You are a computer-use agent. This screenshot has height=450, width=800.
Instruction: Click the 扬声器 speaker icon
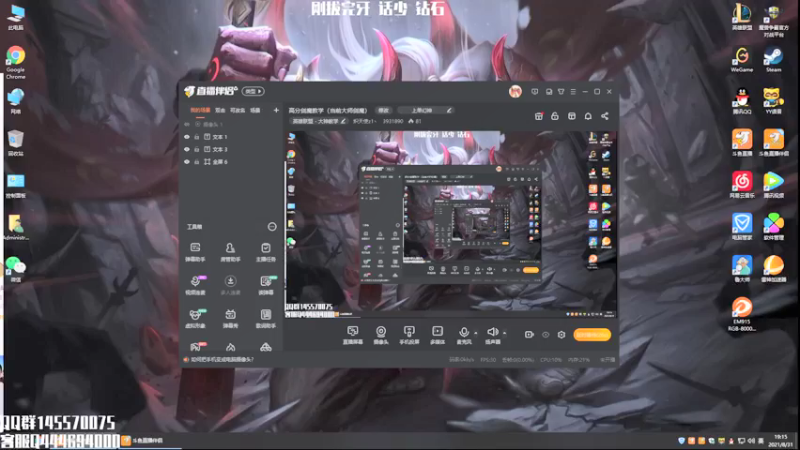[492, 332]
